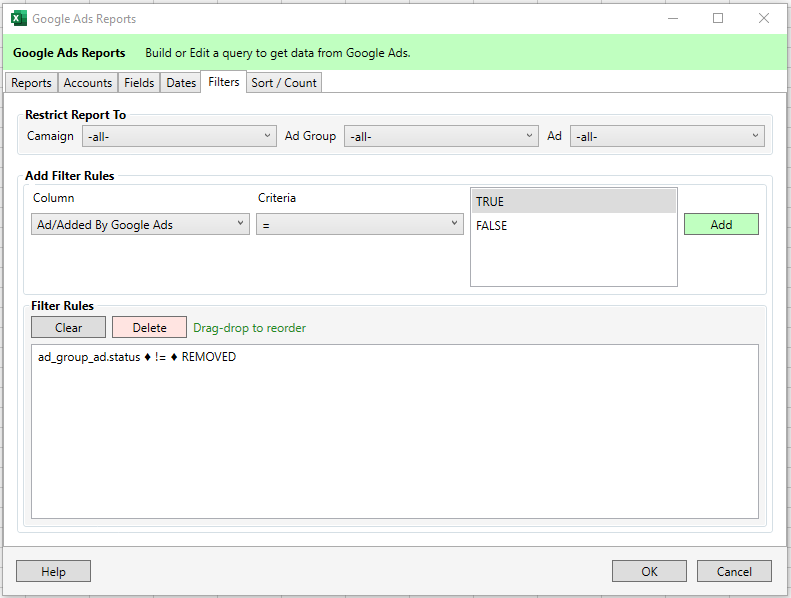Open the Ad restriction dropdown
The width and height of the screenshot is (791, 598).
point(667,136)
